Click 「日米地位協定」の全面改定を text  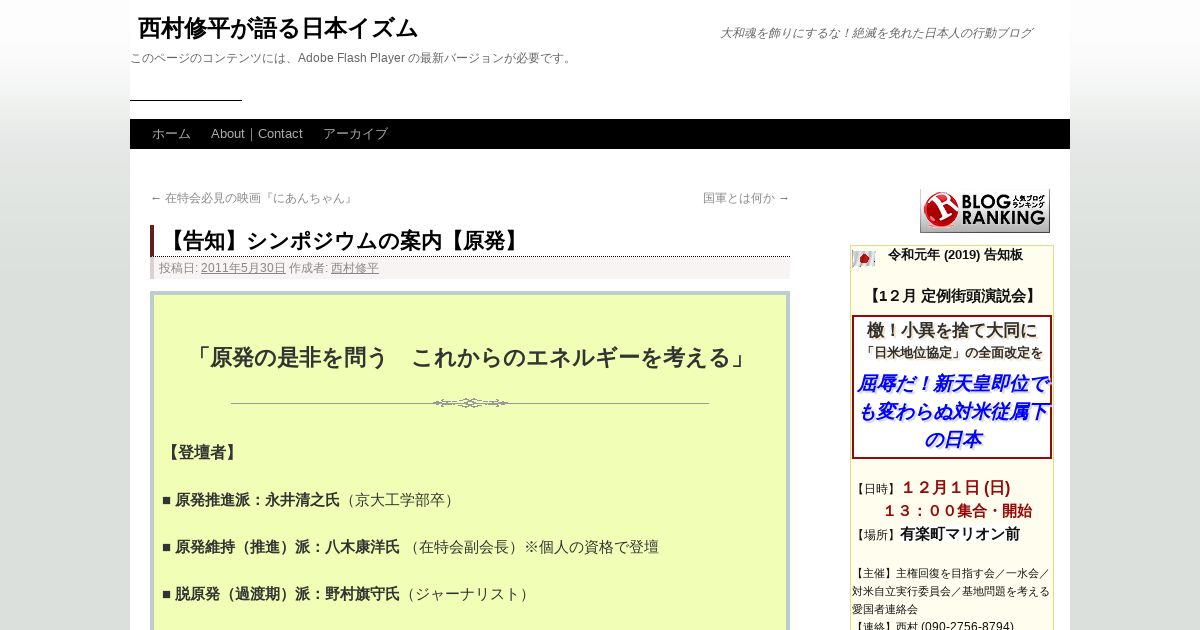[x=952, y=353]
